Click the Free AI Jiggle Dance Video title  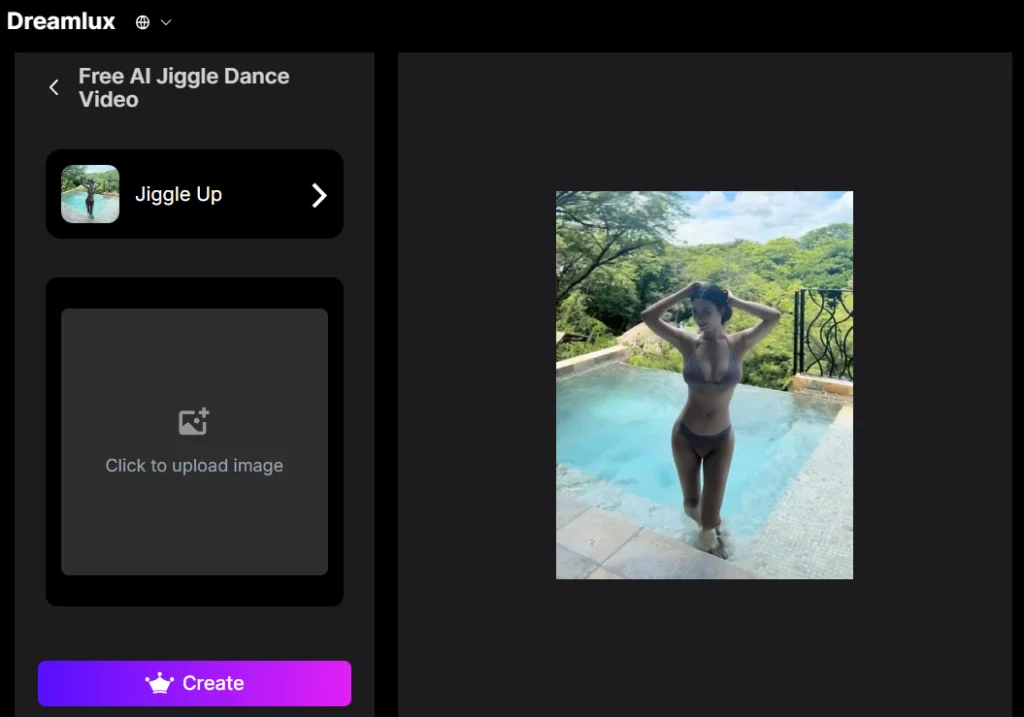coord(184,88)
